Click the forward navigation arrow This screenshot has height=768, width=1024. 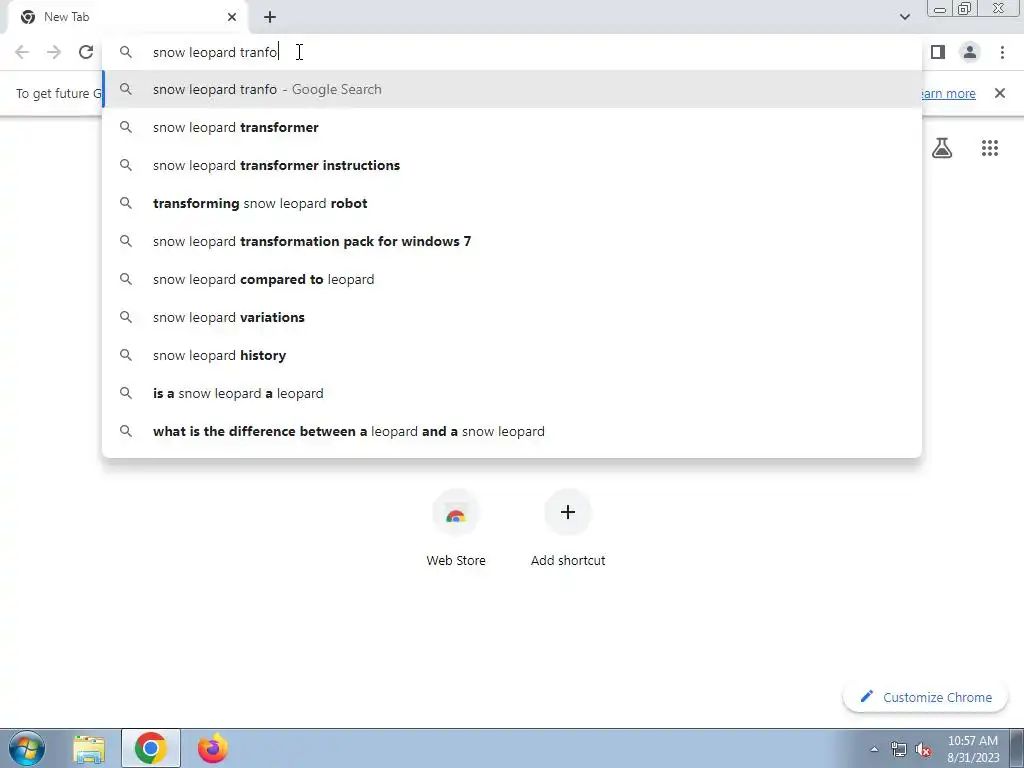point(54,52)
